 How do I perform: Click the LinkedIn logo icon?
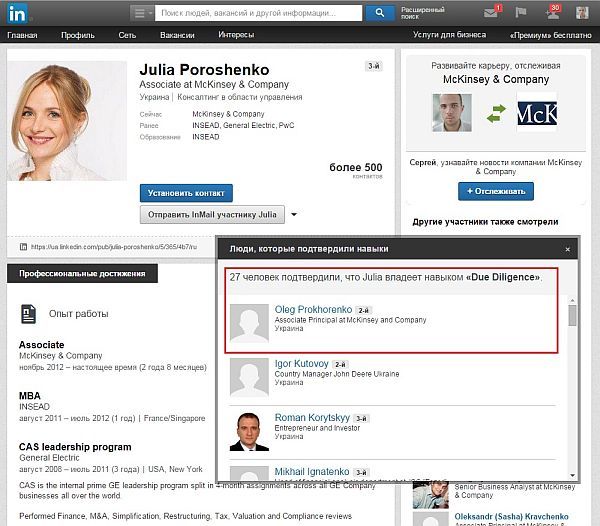[x=17, y=14]
